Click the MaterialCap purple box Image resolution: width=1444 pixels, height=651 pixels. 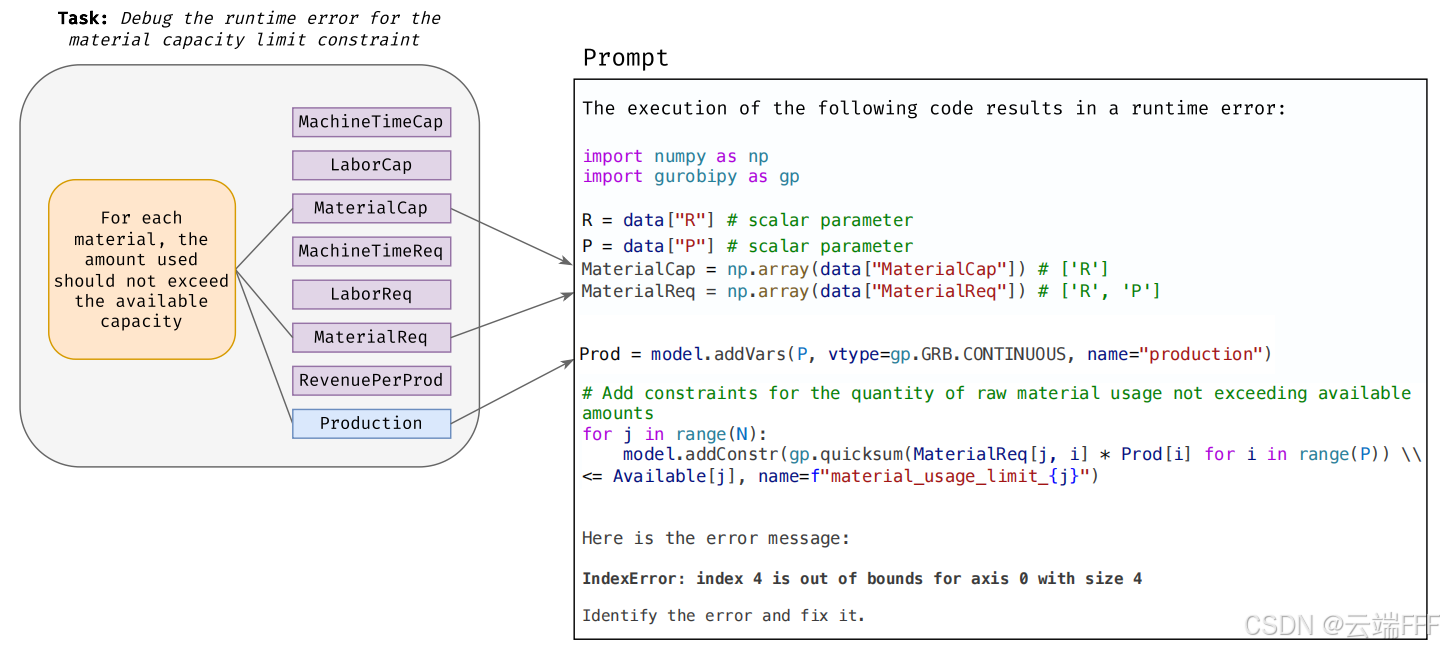(x=371, y=208)
